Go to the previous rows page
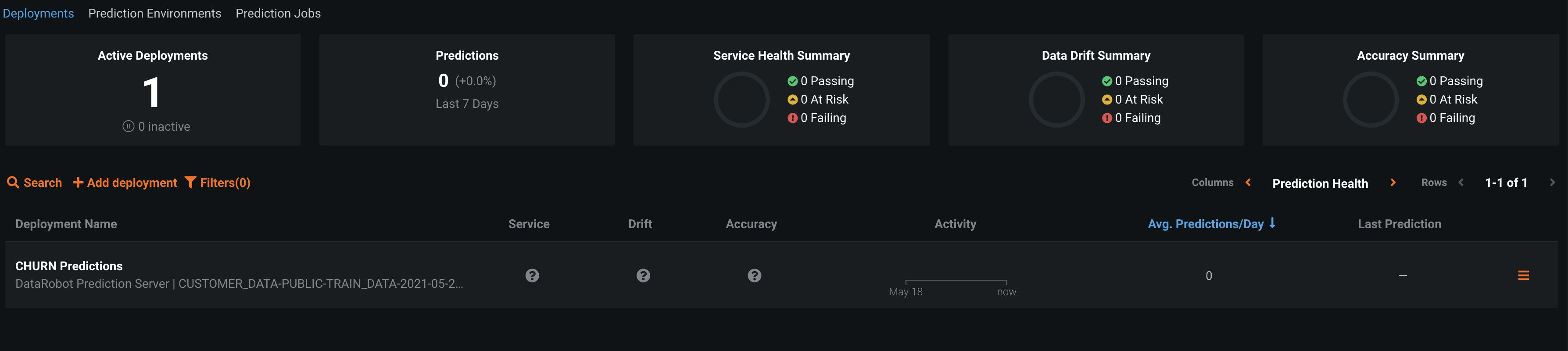The image size is (1568, 351). pos(1461,183)
